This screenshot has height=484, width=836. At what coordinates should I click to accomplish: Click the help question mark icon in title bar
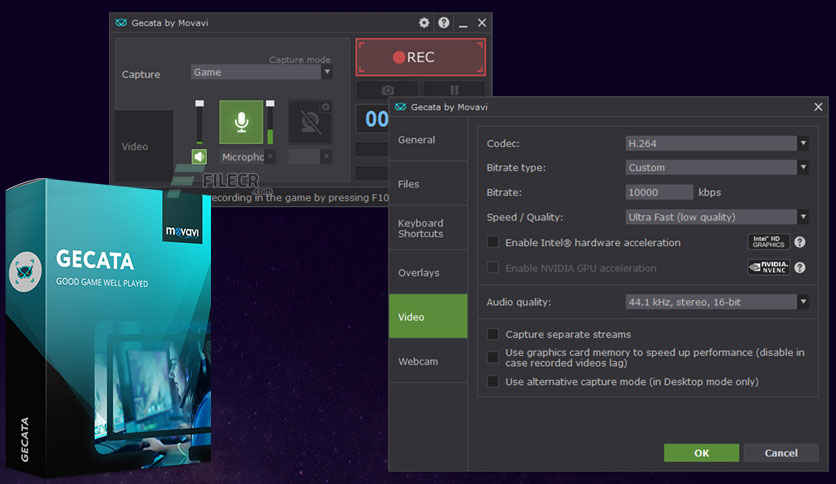(x=443, y=22)
